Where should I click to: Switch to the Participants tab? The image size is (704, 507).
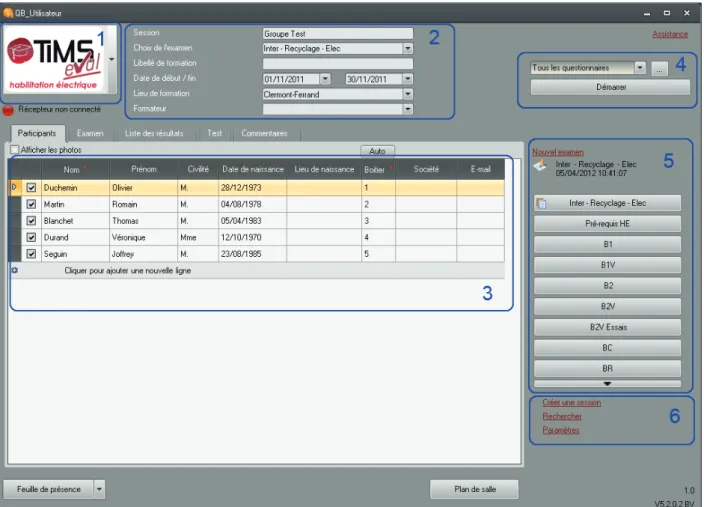(x=37, y=133)
